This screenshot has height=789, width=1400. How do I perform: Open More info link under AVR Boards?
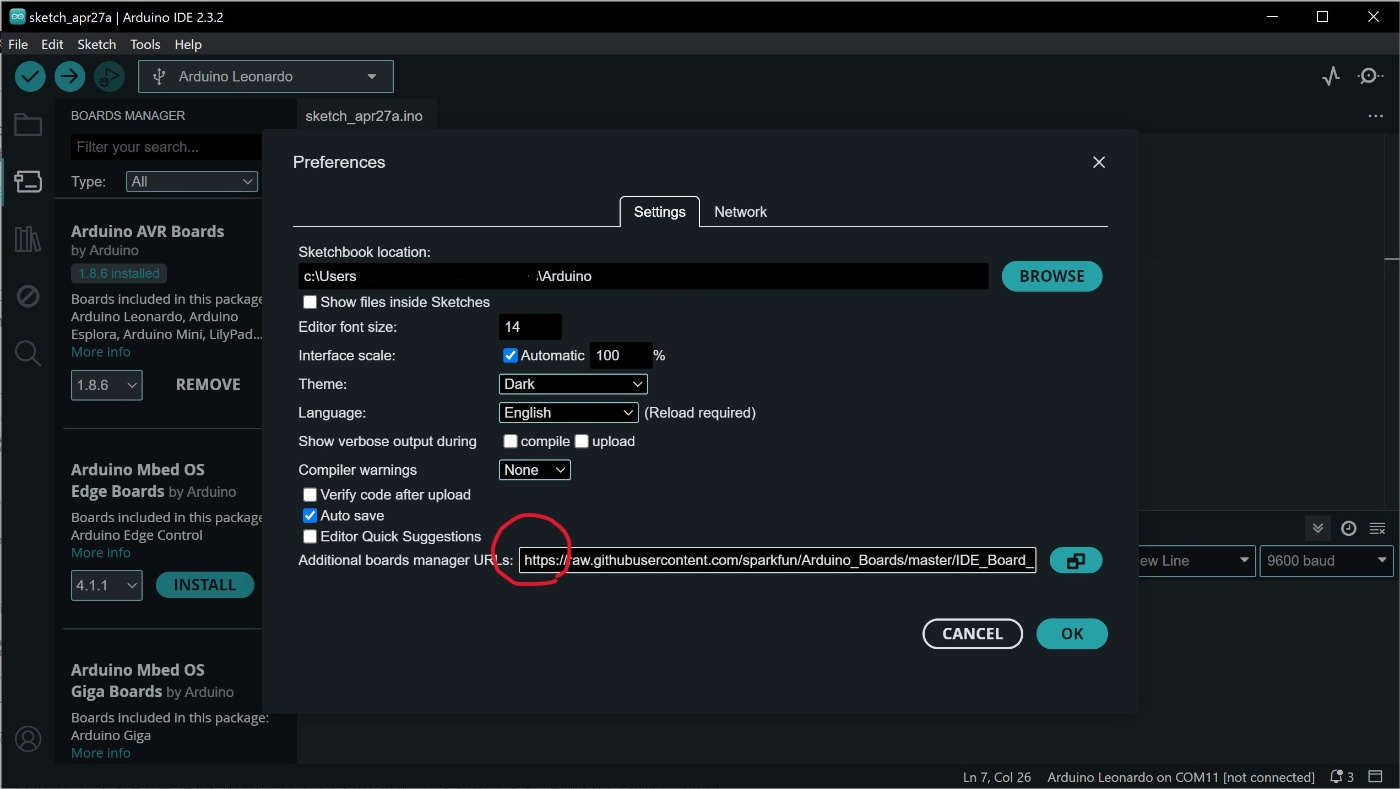101,352
